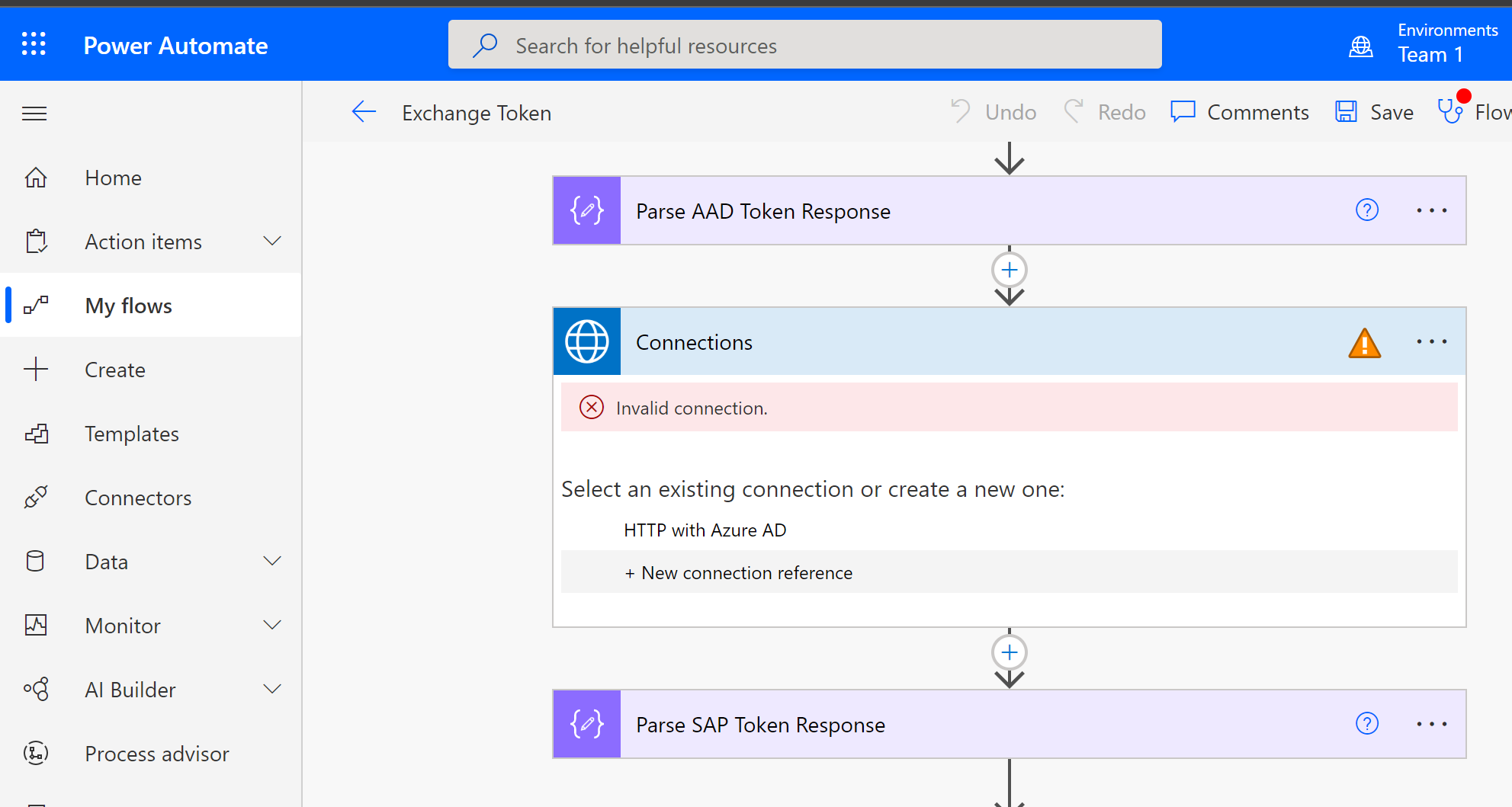Open My flows in the sidebar
Viewport: 1512px width, 807px height.
point(151,306)
